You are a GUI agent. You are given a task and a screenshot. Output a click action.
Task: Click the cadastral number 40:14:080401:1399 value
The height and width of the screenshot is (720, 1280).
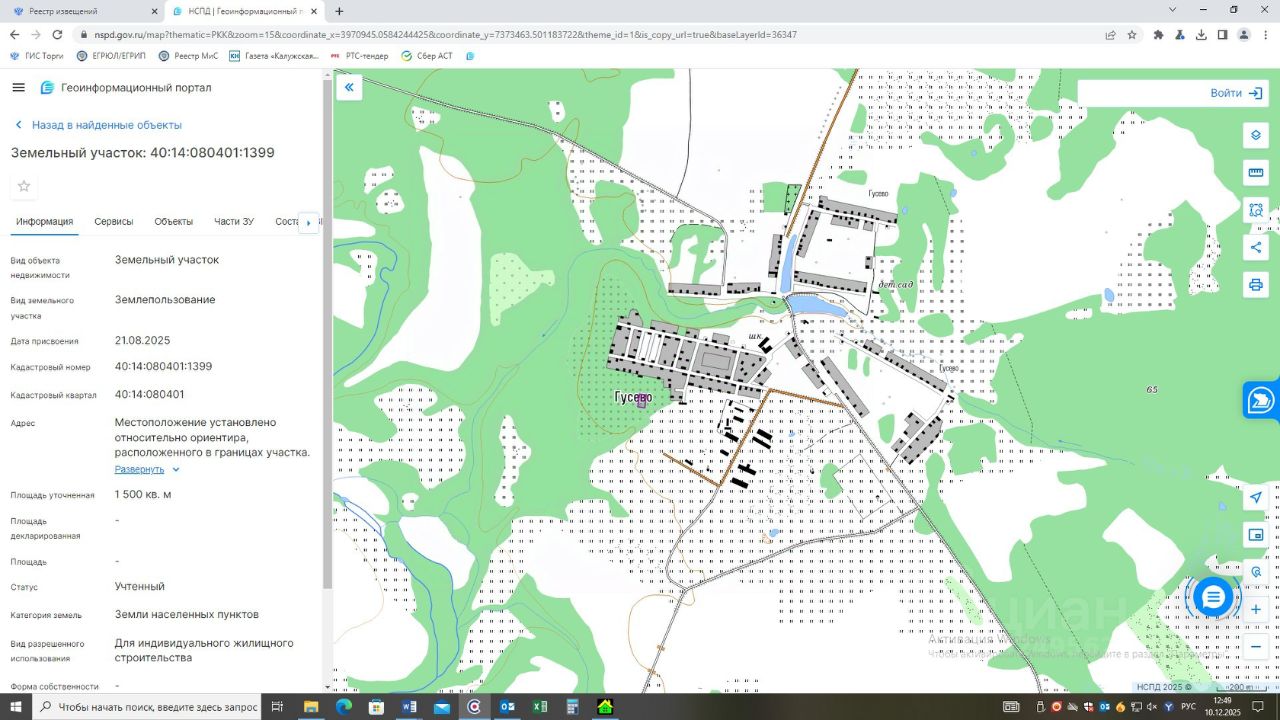[x=163, y=367]
